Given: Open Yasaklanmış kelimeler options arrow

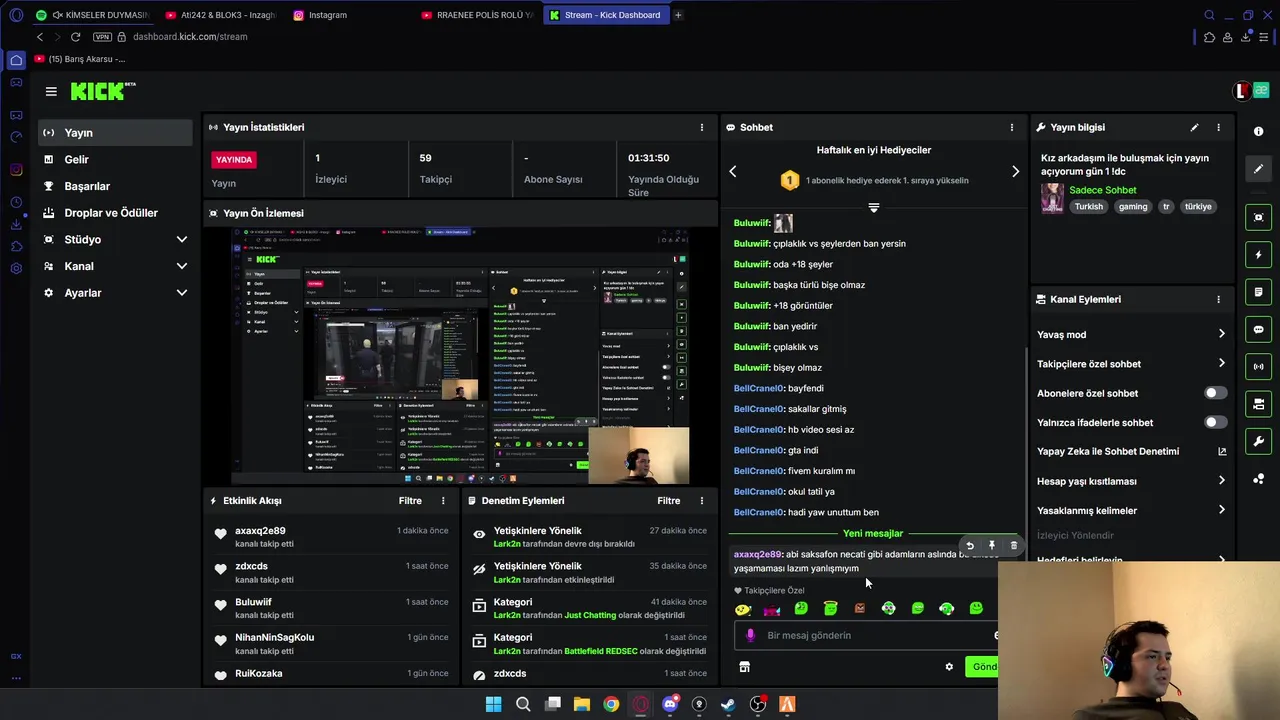Looking at the screenshot, I should (x=1221, y=510).
